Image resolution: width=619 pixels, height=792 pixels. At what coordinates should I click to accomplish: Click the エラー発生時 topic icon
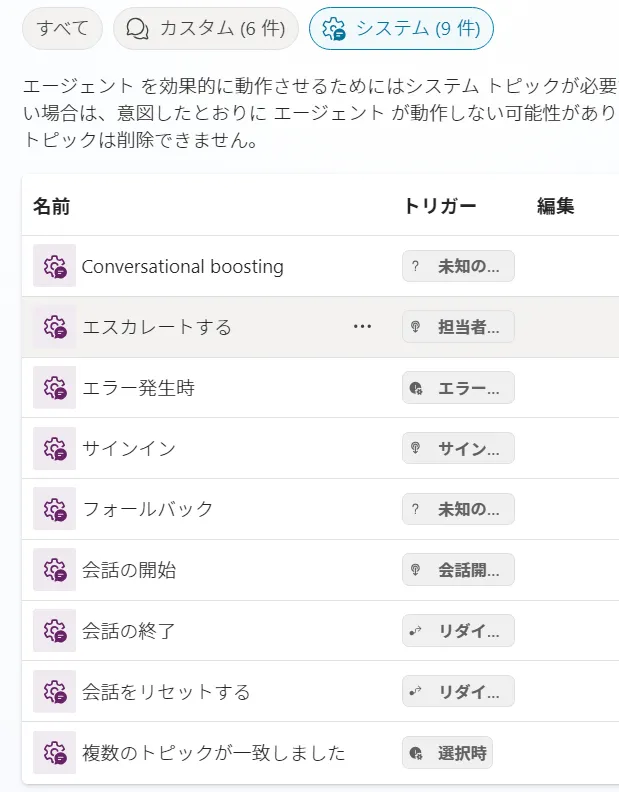(x=54, y=388)
